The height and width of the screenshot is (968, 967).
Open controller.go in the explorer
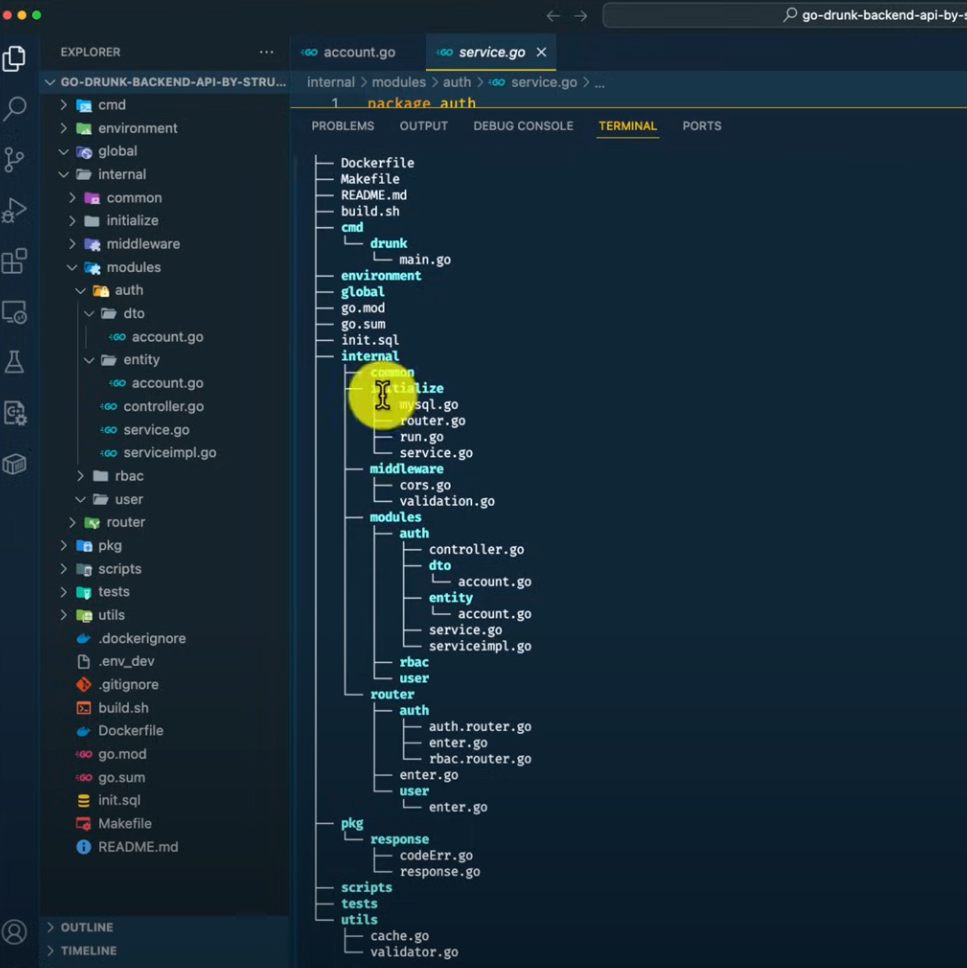click(x=163, y=407)
